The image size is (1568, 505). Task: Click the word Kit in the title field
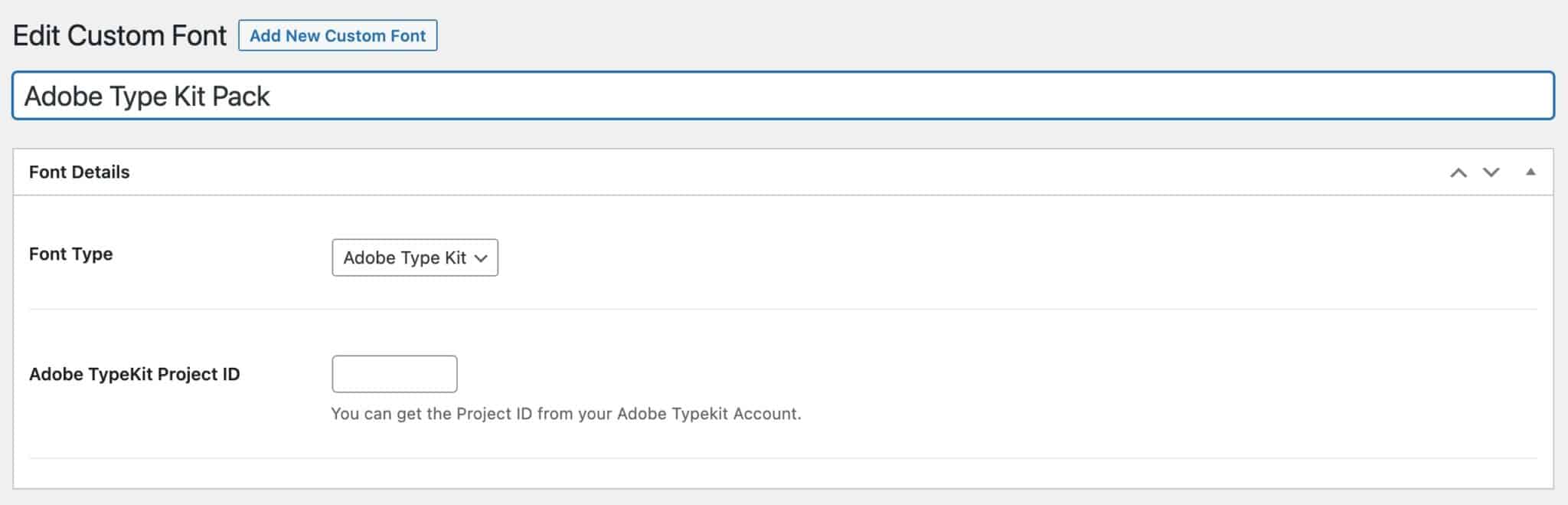pos(189,97)
